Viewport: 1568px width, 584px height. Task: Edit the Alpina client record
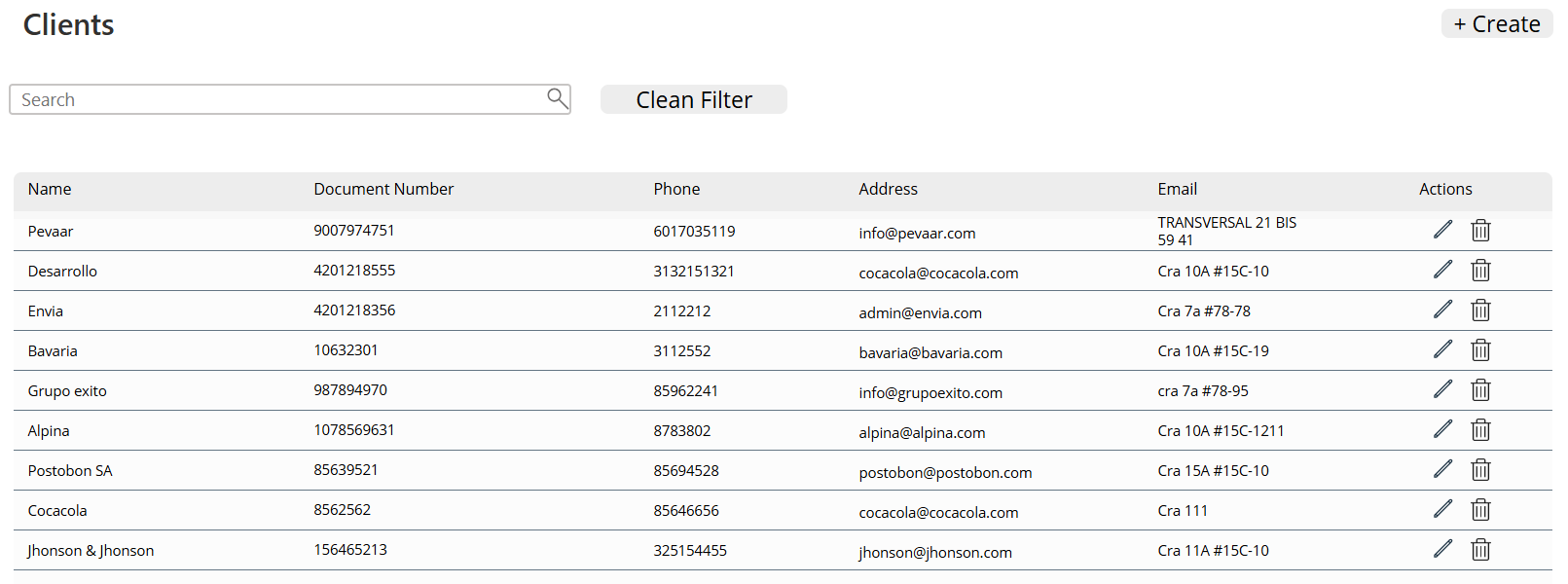click(x=1442, y=429)
